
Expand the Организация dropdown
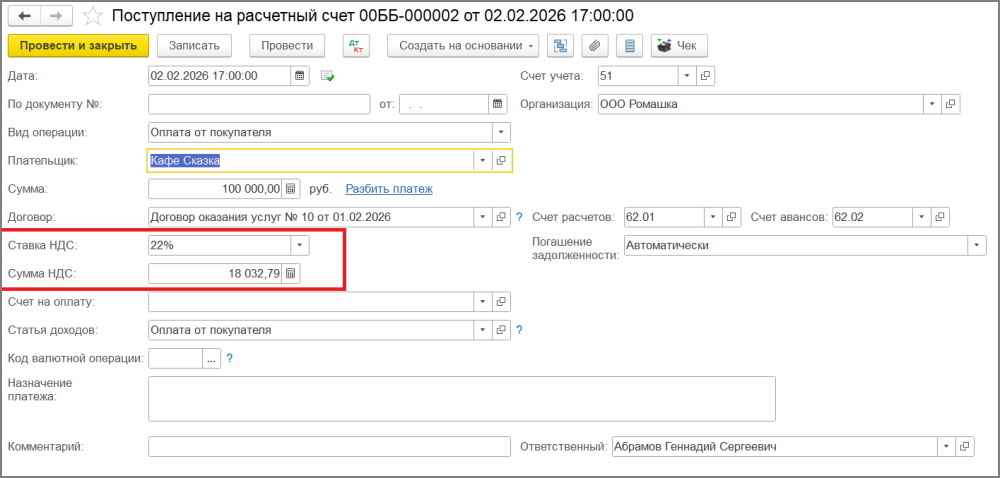[x=932, y=104]
